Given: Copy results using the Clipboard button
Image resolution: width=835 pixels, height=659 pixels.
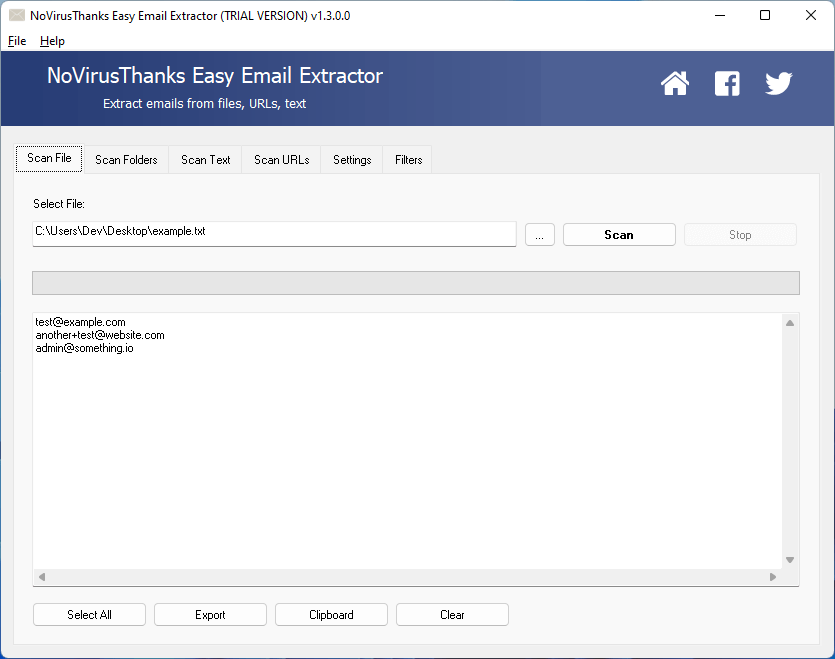Looking at the screenshot, I should coord(331,614).
